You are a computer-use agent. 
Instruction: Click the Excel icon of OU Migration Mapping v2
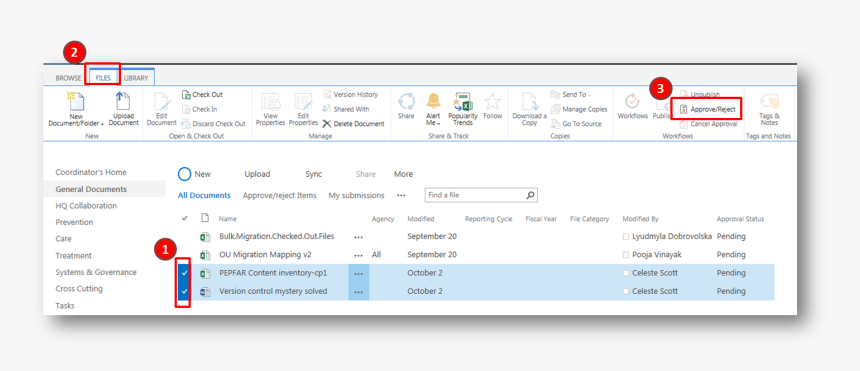(x=205, y=255)
